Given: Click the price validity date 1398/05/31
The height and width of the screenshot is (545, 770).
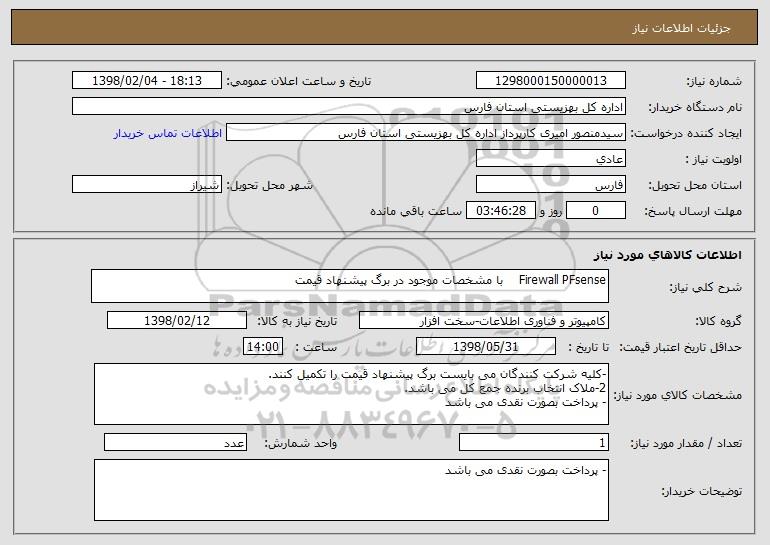Looking at the screenshot, I should (486, 347).
